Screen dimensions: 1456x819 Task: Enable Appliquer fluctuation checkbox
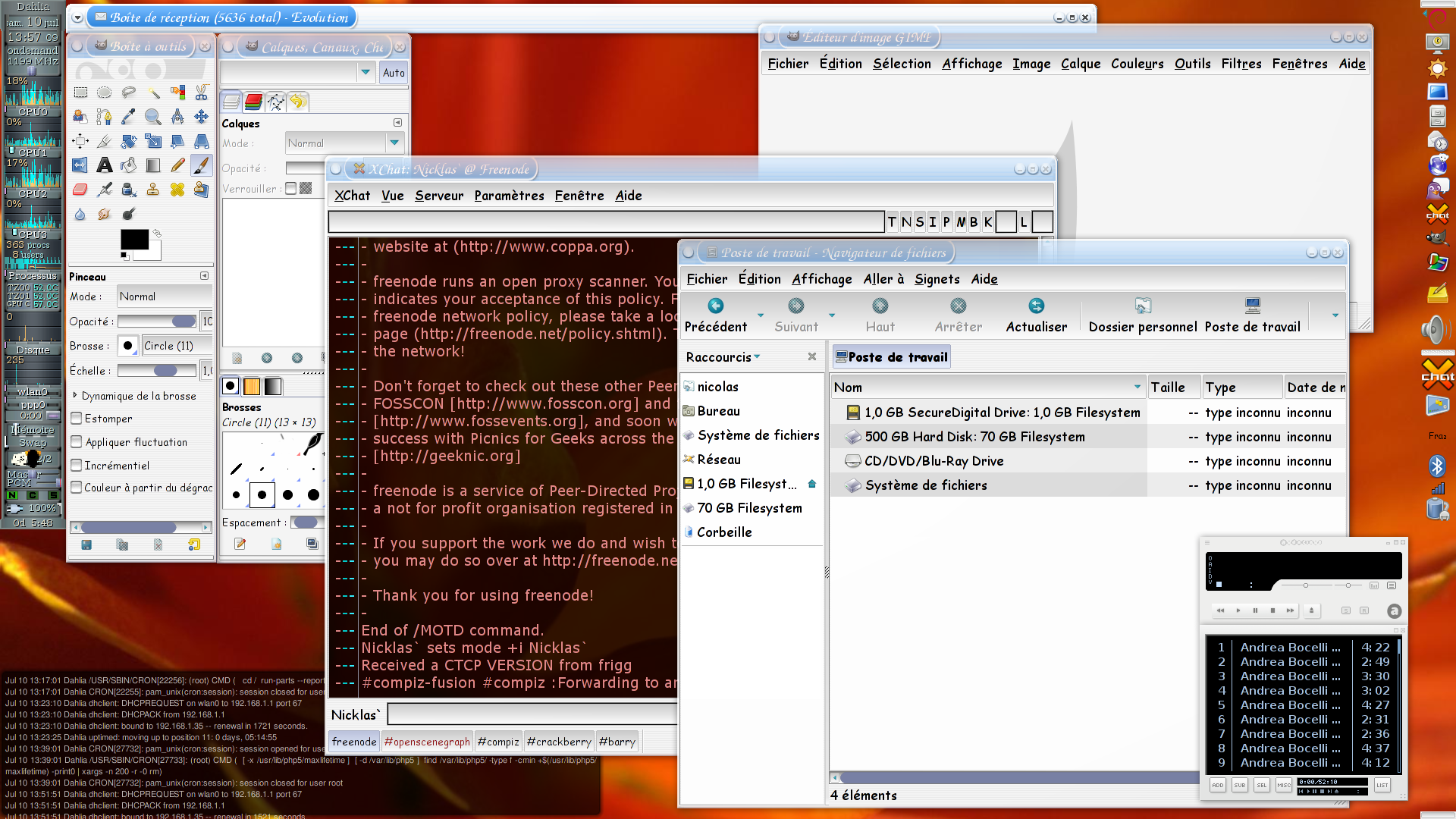[77, 442]
